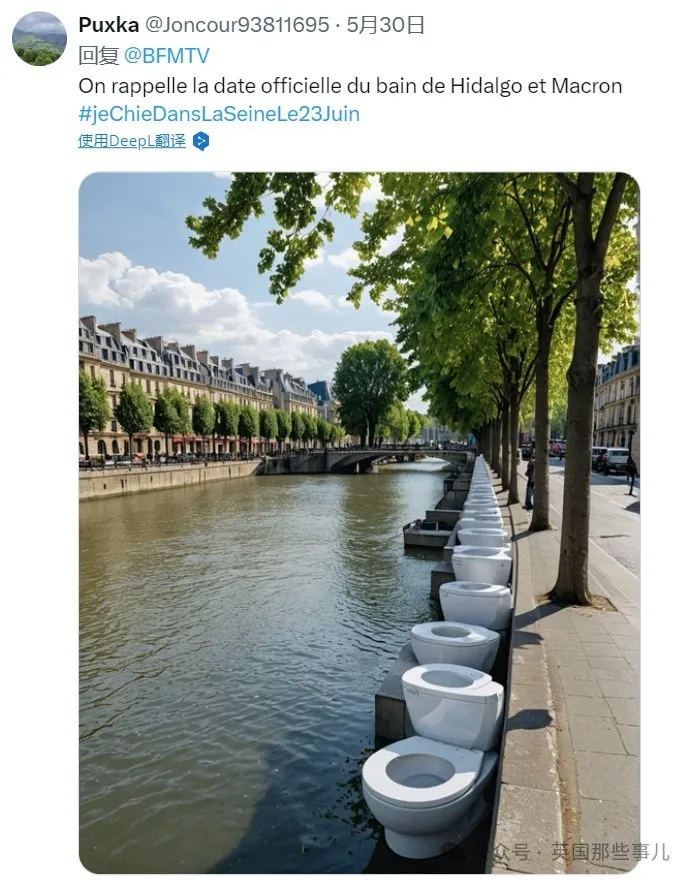Screen dimensions: 692x880
Task: Click the 英国那些事儿 watermark text
Action: click(x=610, y=852)
